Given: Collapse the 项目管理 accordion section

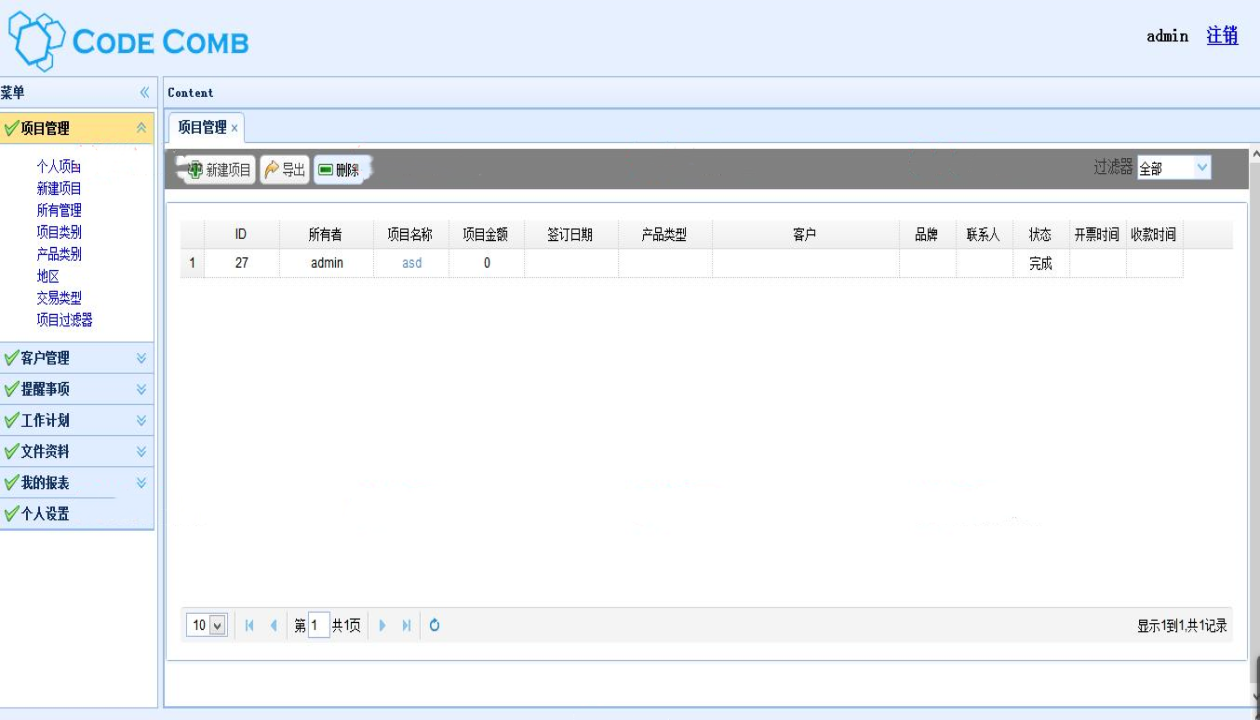Looking at the screenshot, I should [141, 128].
